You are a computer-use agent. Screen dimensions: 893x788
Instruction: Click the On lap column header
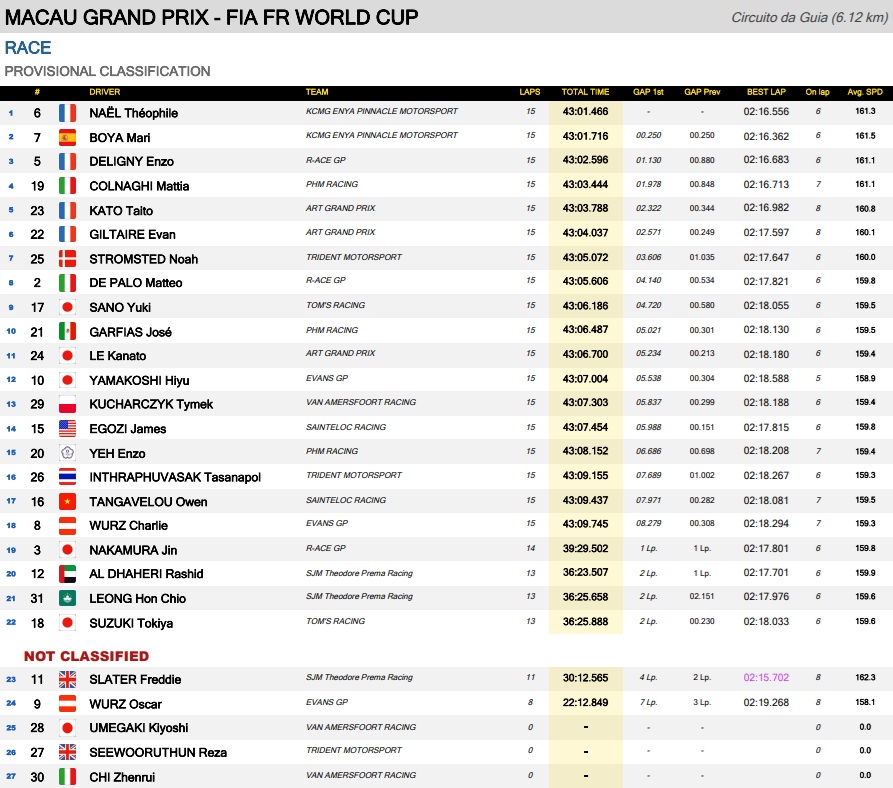(817, 92)
